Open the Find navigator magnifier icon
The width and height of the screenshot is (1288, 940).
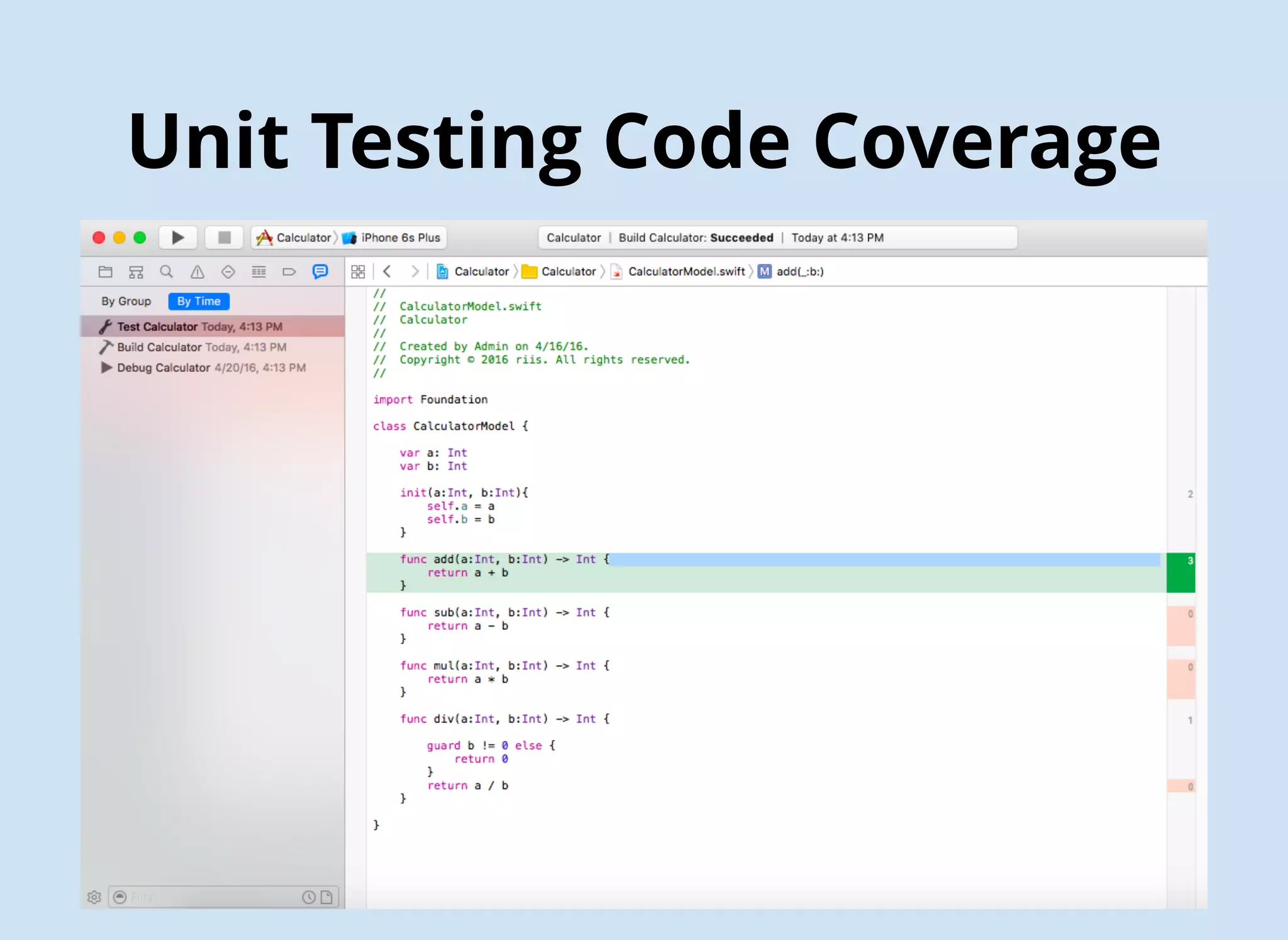click(x=166, y=272)
